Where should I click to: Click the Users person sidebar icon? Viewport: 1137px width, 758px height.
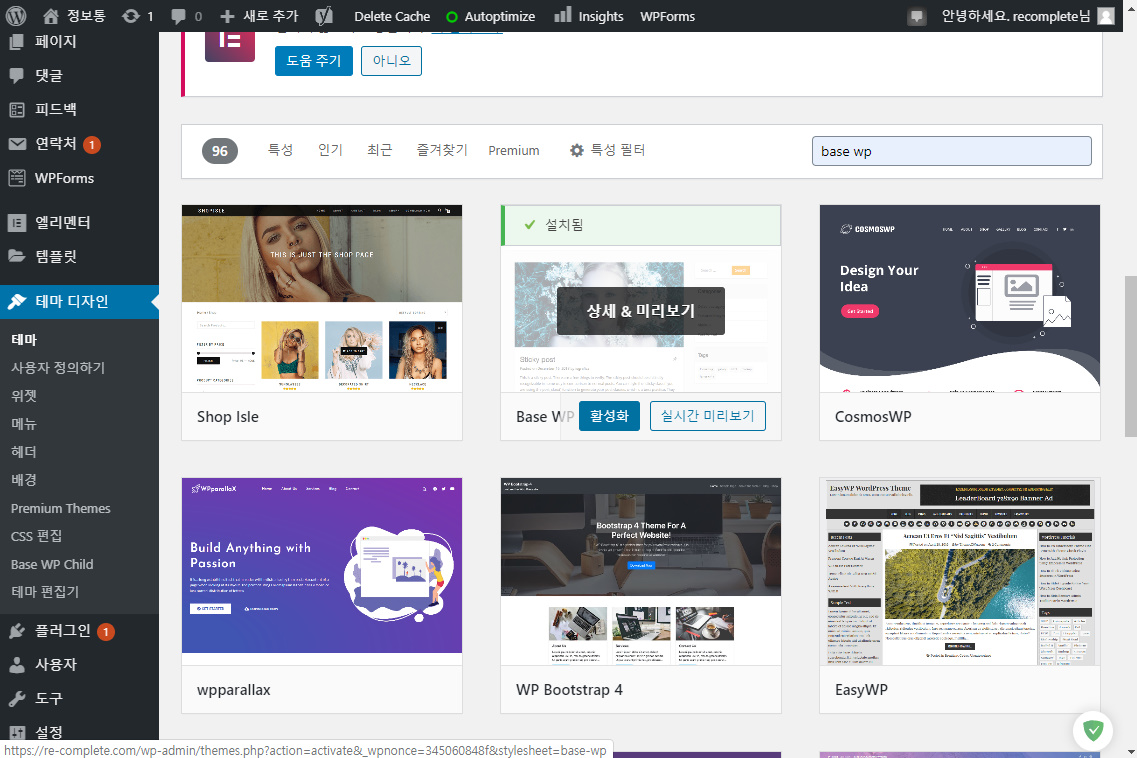coord(17,664)
